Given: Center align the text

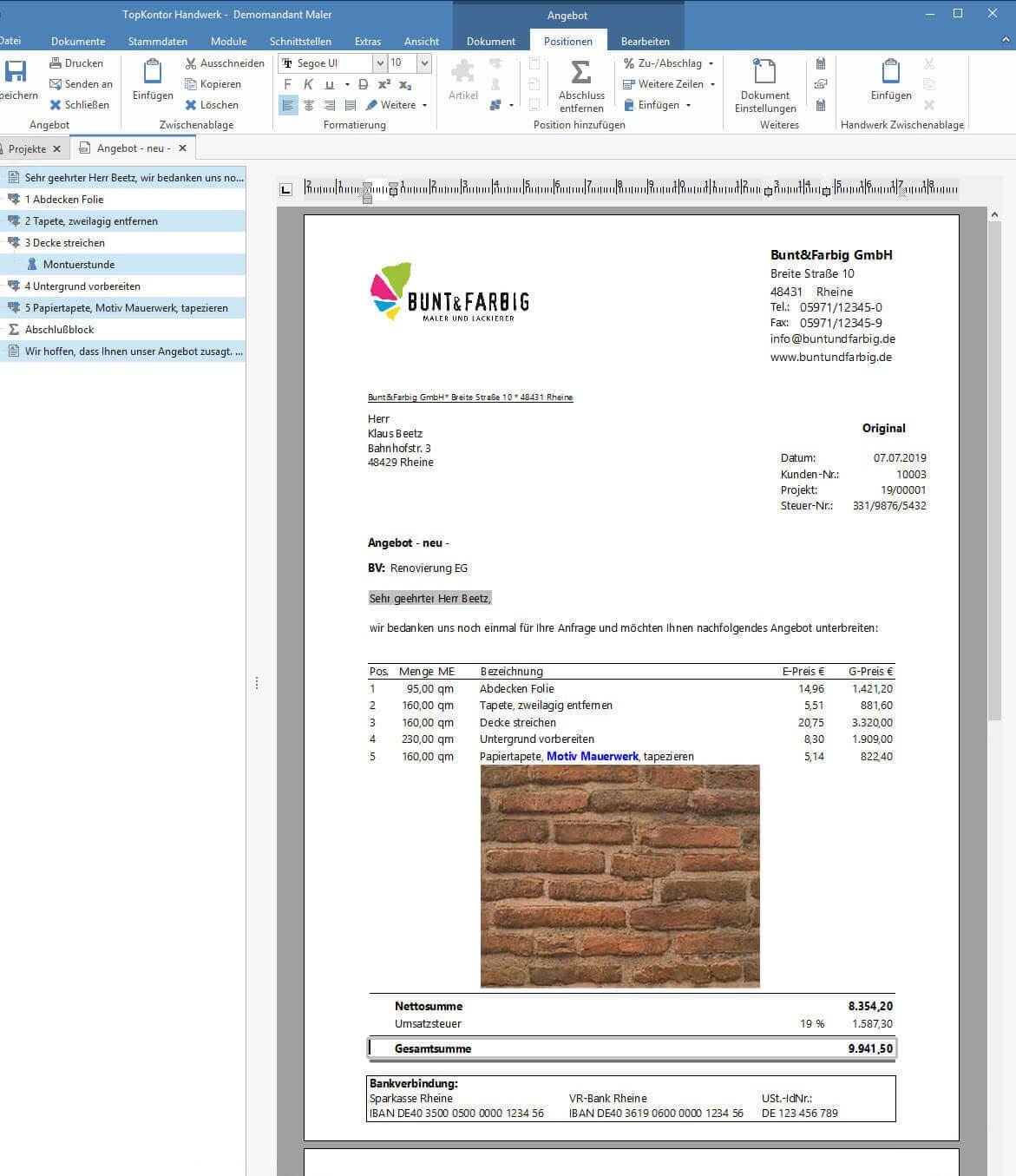Looking at the screenshot, I should (308, 105).
